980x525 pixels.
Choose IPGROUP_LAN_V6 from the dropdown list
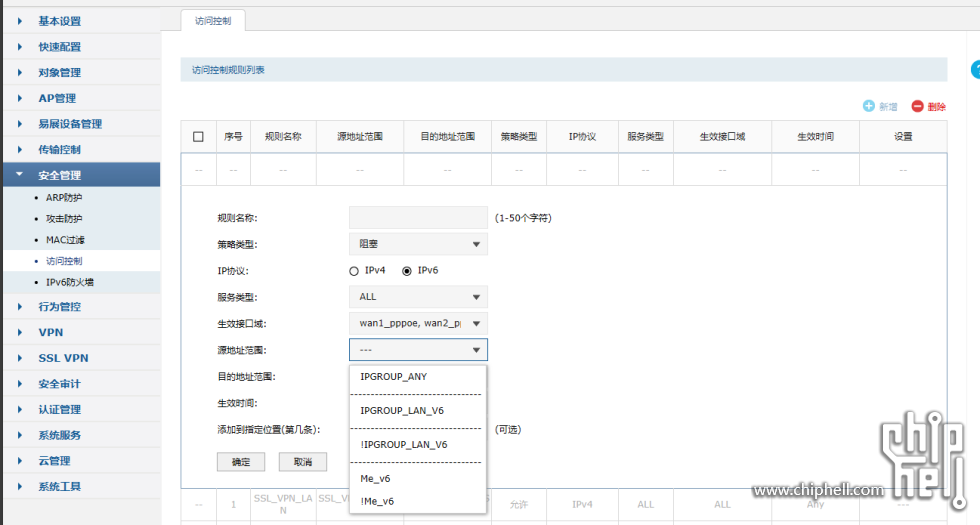point(418,411)
